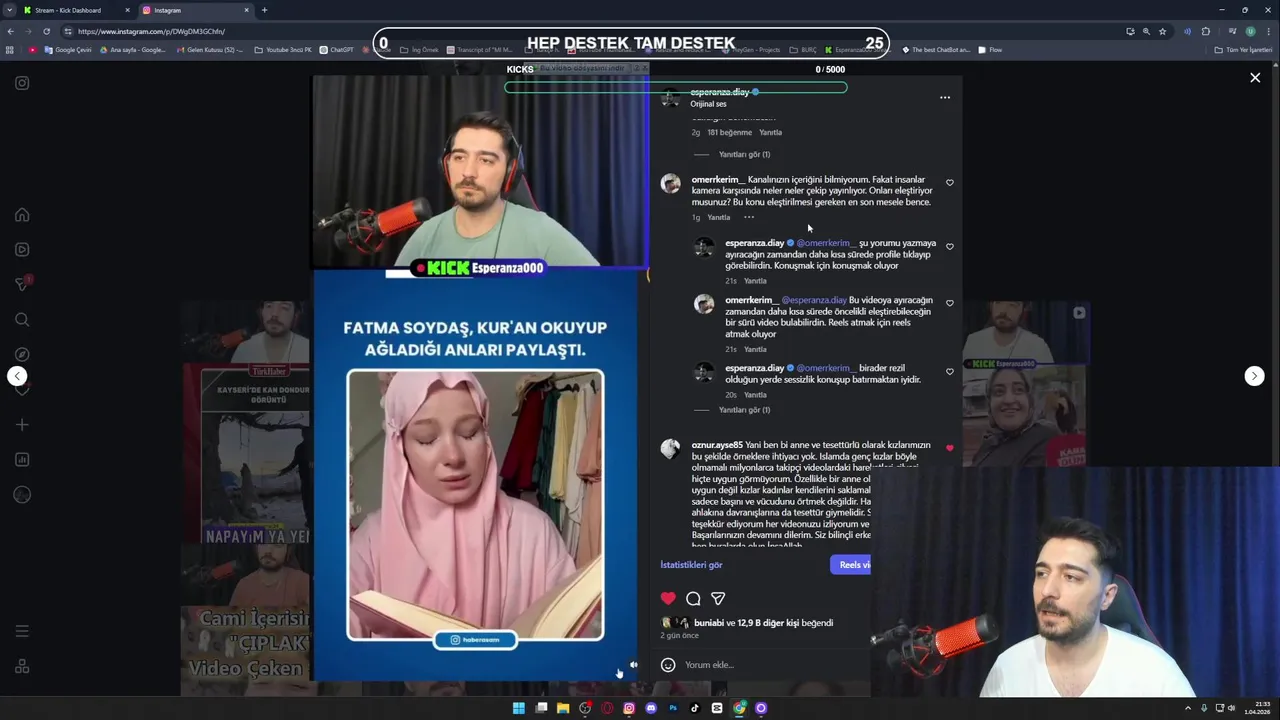Open the BURÇ bookmarks folder
Viewport: 1280px width, 720px height.
pos(803,50)
